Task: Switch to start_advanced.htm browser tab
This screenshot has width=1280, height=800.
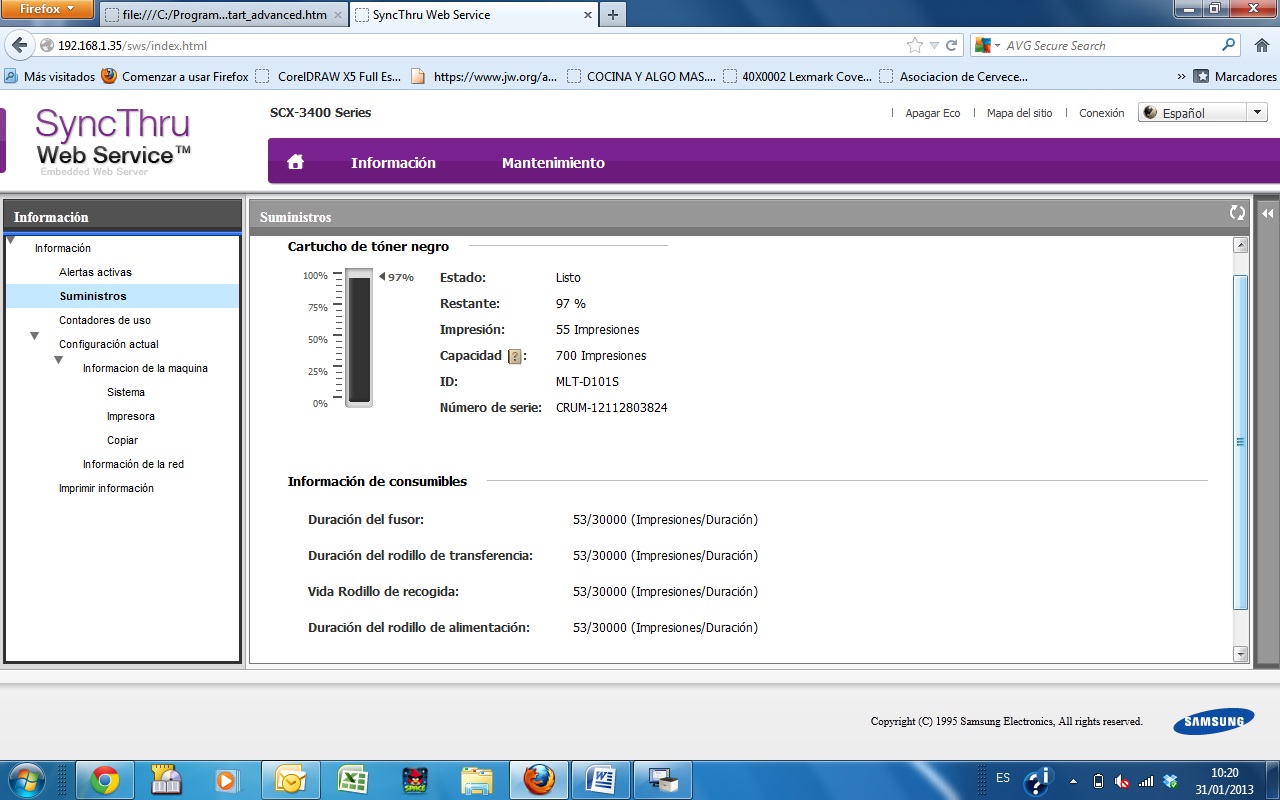Action: (223, 15)
